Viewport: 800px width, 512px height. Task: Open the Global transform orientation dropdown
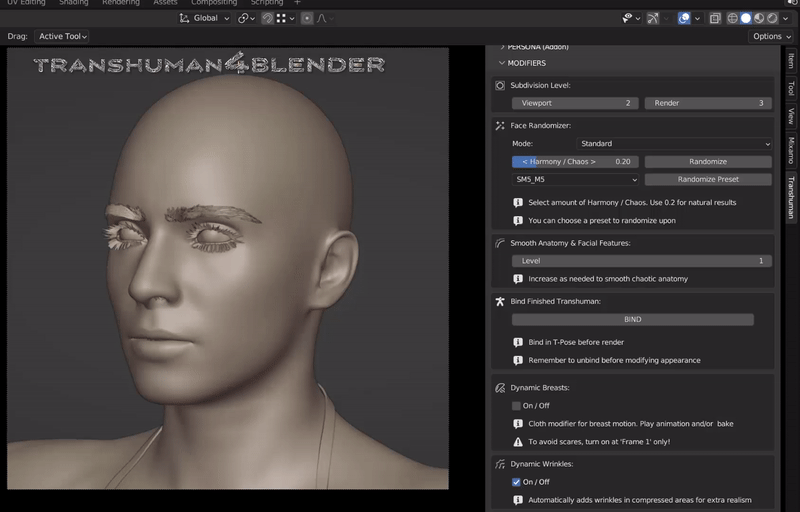pos(205,18)
